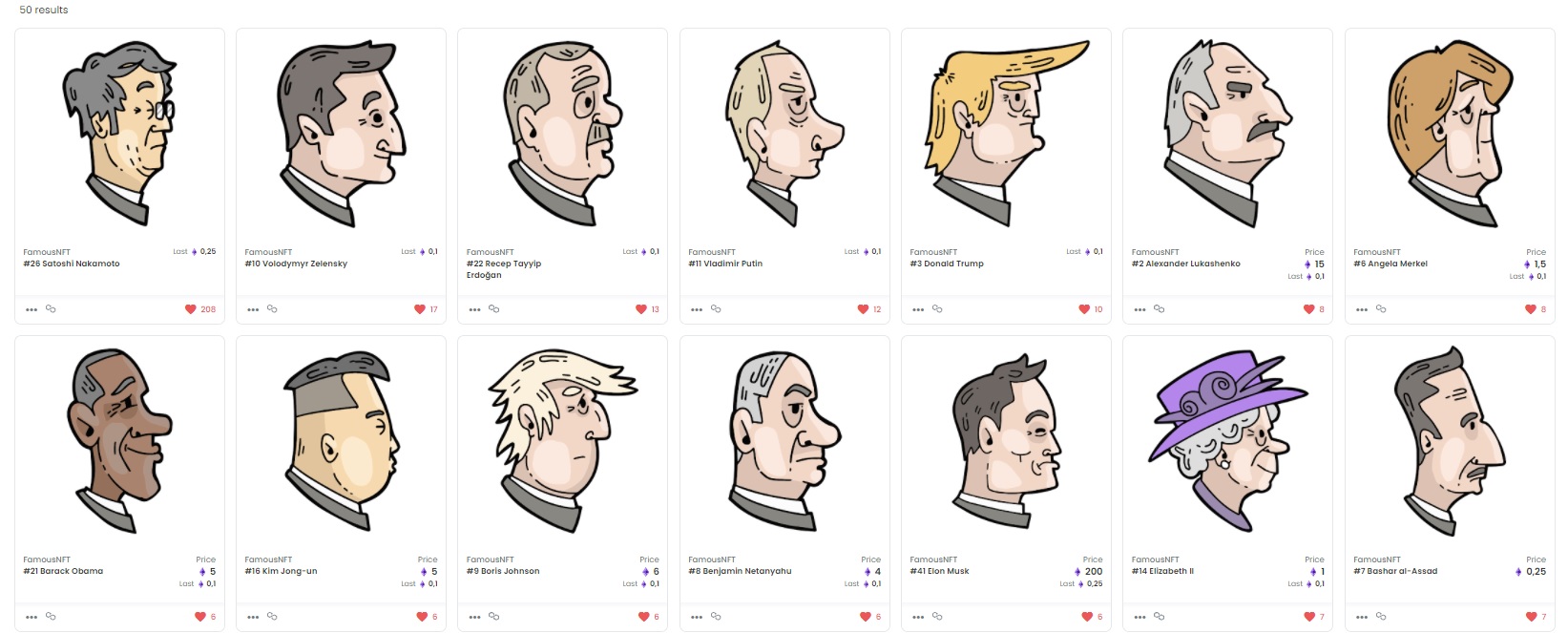Viewport: 1568px width, 633px height.
Task: Three-dots menu on Elon Musk card
Action: [918, 617]
